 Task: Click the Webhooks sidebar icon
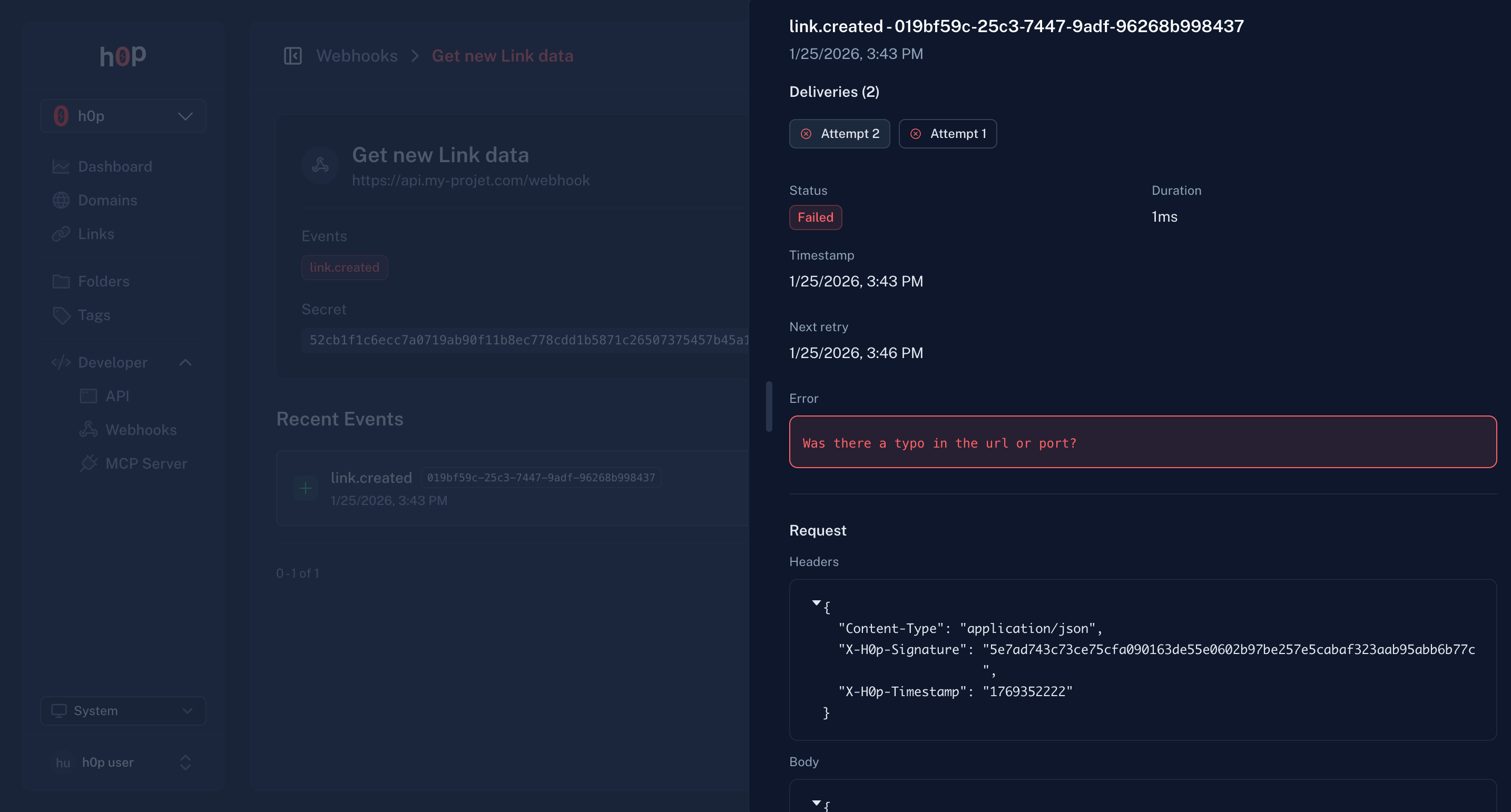[88, 429]
